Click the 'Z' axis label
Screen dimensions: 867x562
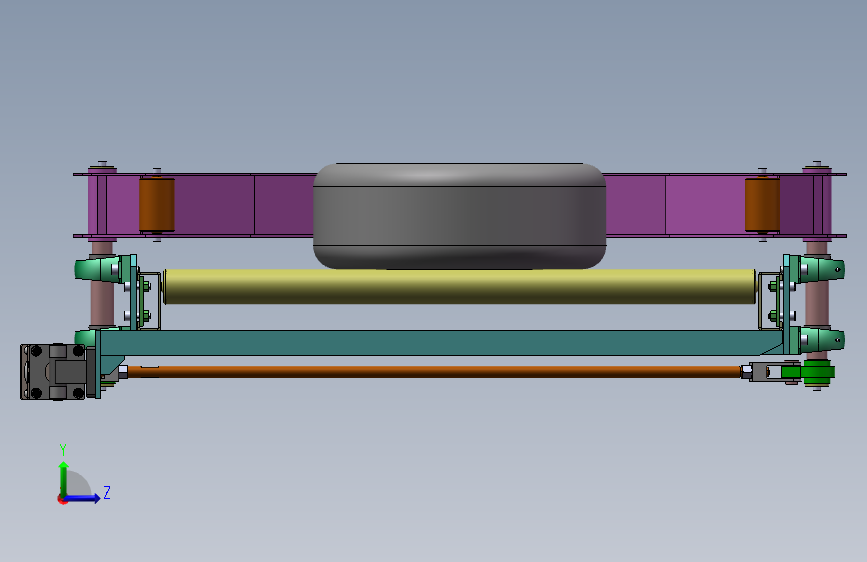click(107, 492)
